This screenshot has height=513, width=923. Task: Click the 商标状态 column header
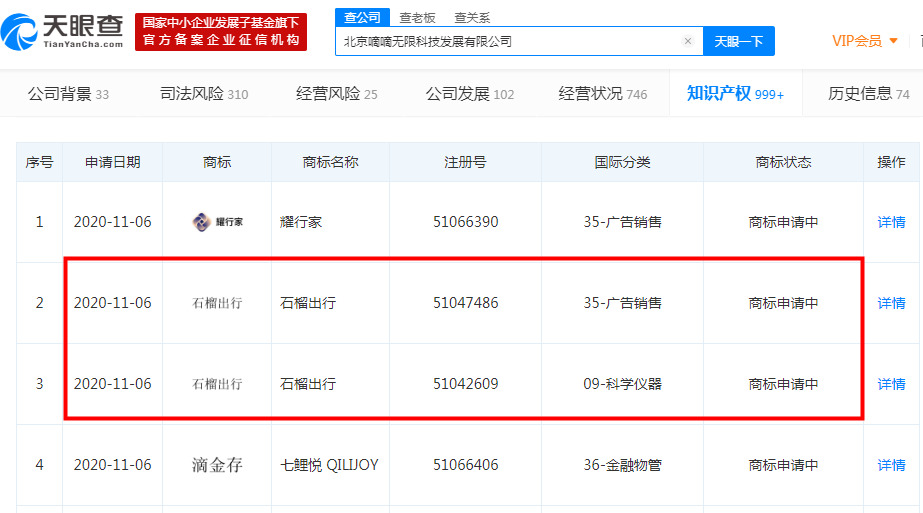click(783, 162)
